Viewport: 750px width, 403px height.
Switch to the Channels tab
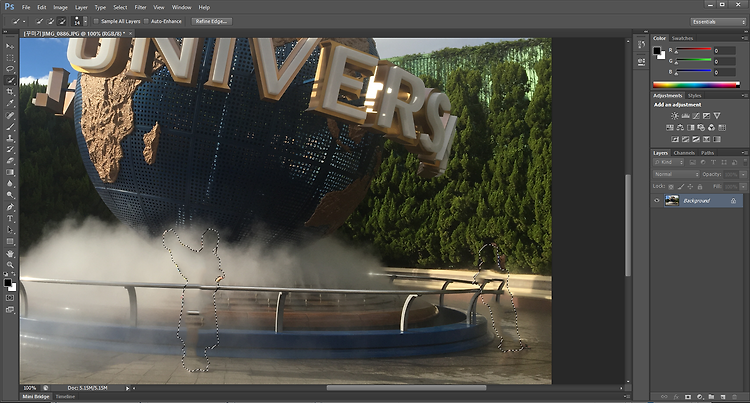(684, 153)
